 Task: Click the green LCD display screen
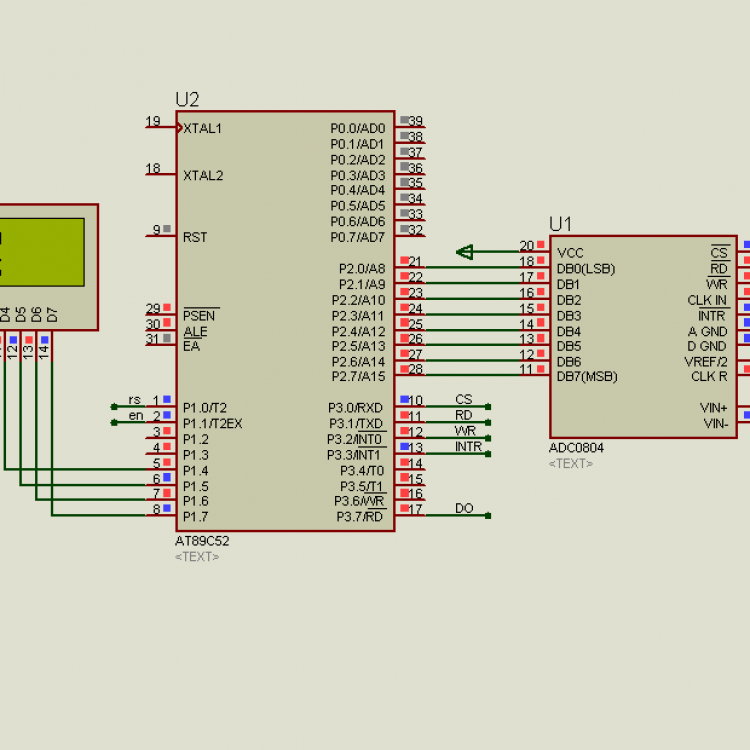coord(40,249)
